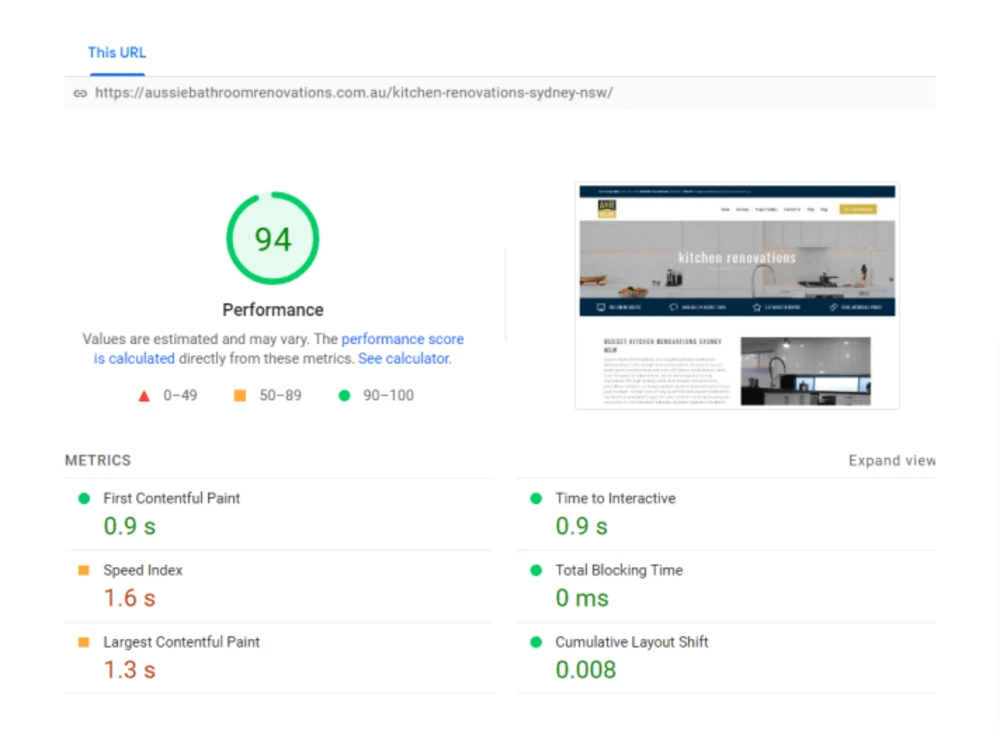The image size is (1000, 750).
Task: Click the 0.9 s Time to Interactive value
Action: [582, 527]
